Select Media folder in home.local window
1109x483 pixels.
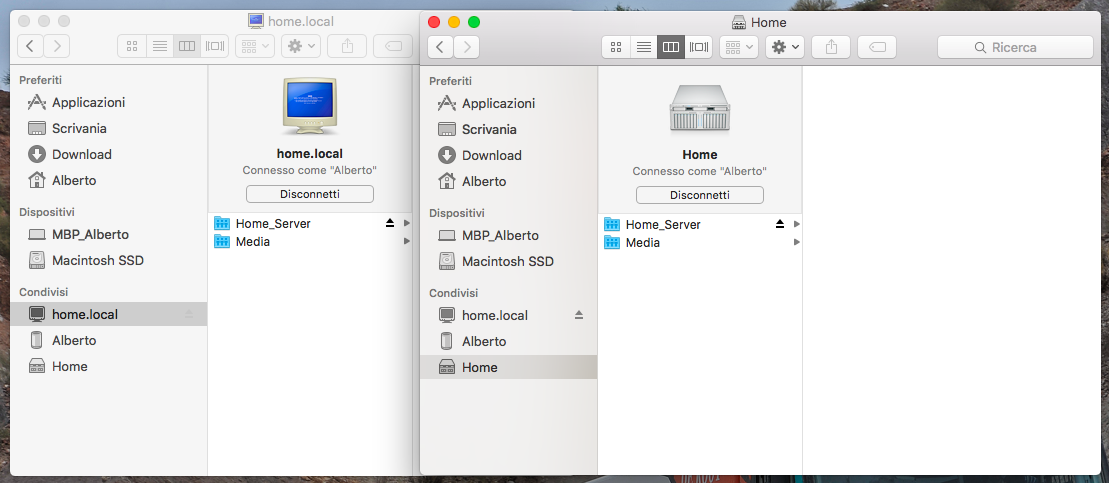click(x=252, y=241)
